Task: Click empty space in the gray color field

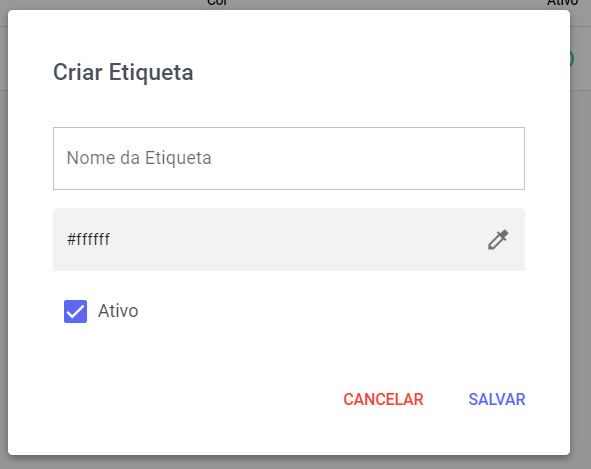Action: [294, 239]
